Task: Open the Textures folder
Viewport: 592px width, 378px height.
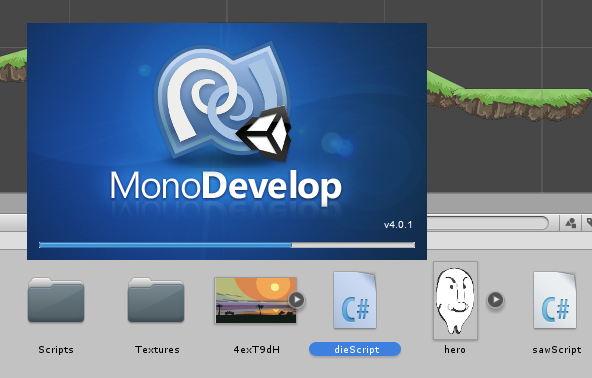Action: tap(156, 300)
